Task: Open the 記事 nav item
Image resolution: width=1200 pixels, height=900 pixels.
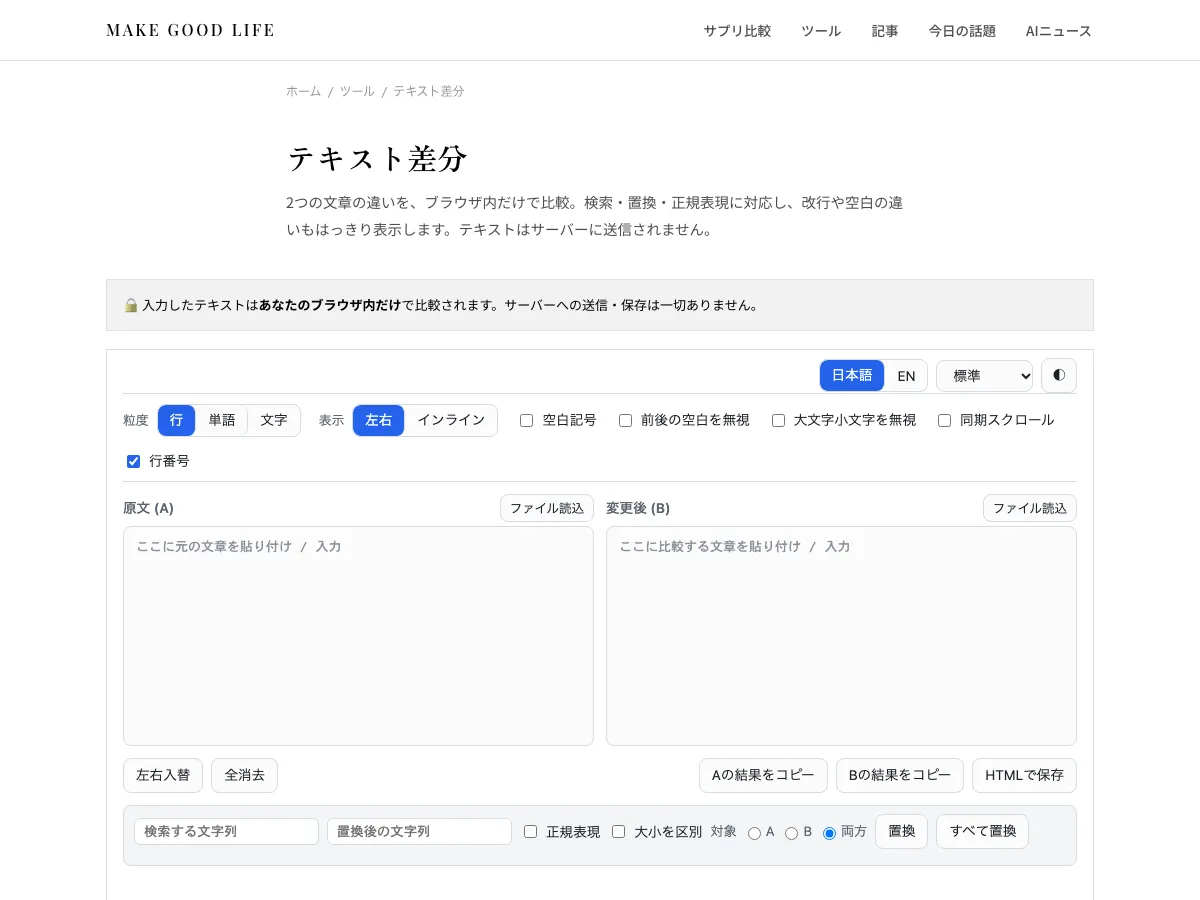Action: (885, 31)
